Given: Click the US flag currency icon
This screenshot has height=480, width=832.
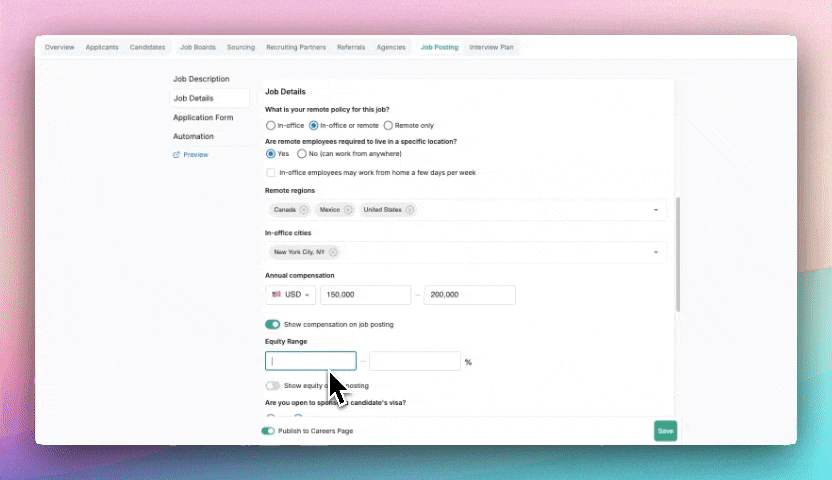Looking at the screenshot, I should pyautogui.click(x=277, y=295).
